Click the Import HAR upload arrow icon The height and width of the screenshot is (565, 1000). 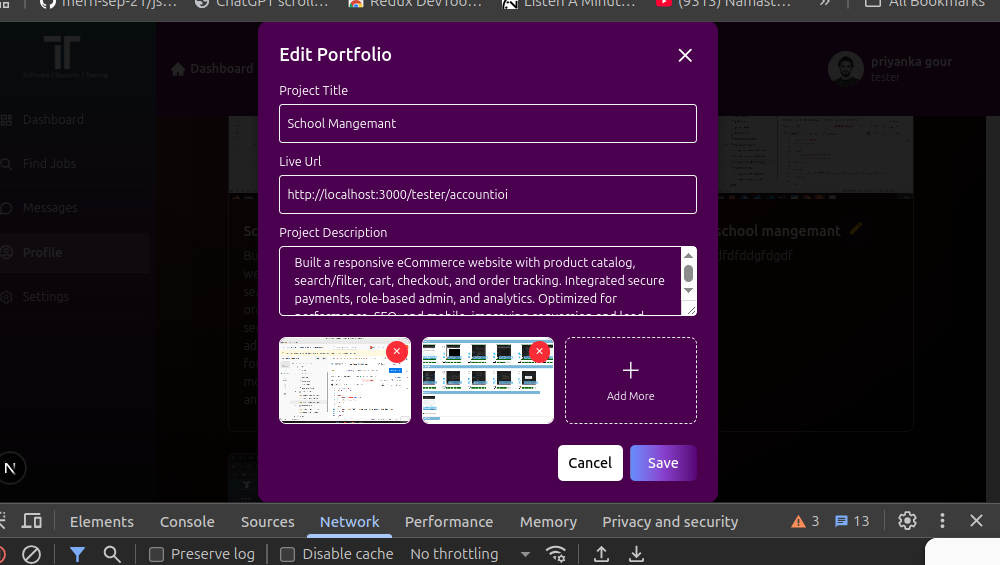click(x=601, y=554)
